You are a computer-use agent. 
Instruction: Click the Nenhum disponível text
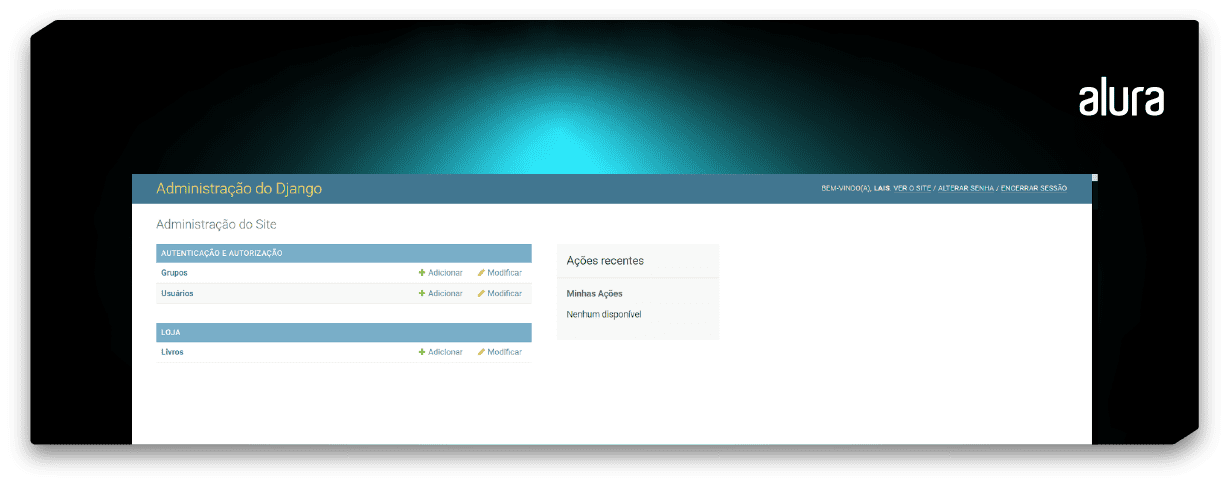[603, 314]
